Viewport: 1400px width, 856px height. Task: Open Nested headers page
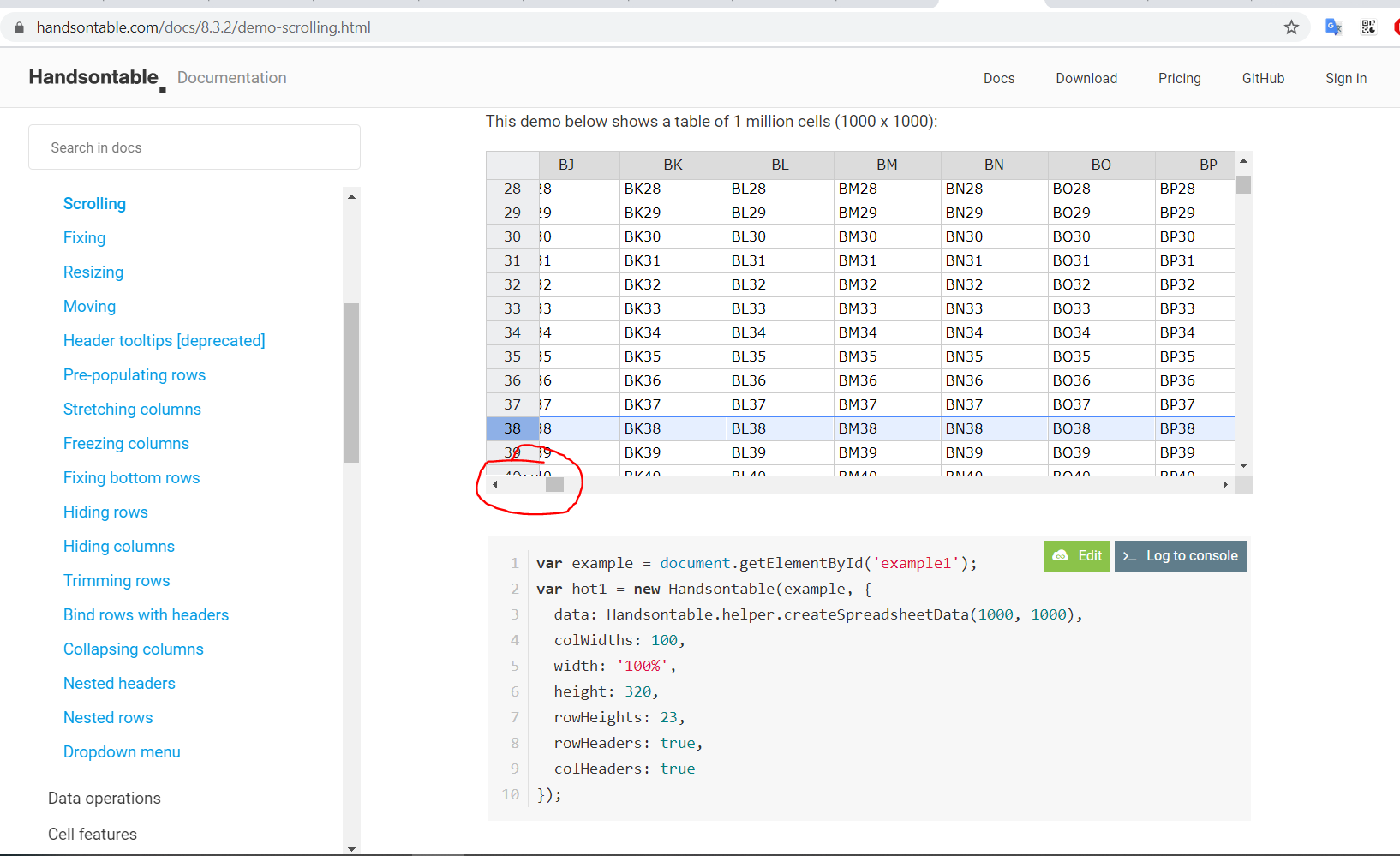click(119, 683)
